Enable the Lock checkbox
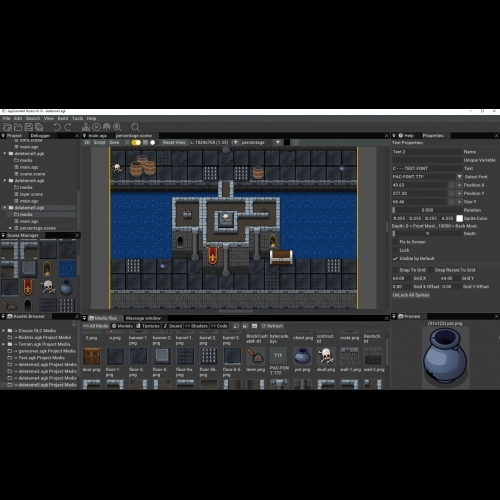Screen dimensions: 500x500 tap(395, 250)
